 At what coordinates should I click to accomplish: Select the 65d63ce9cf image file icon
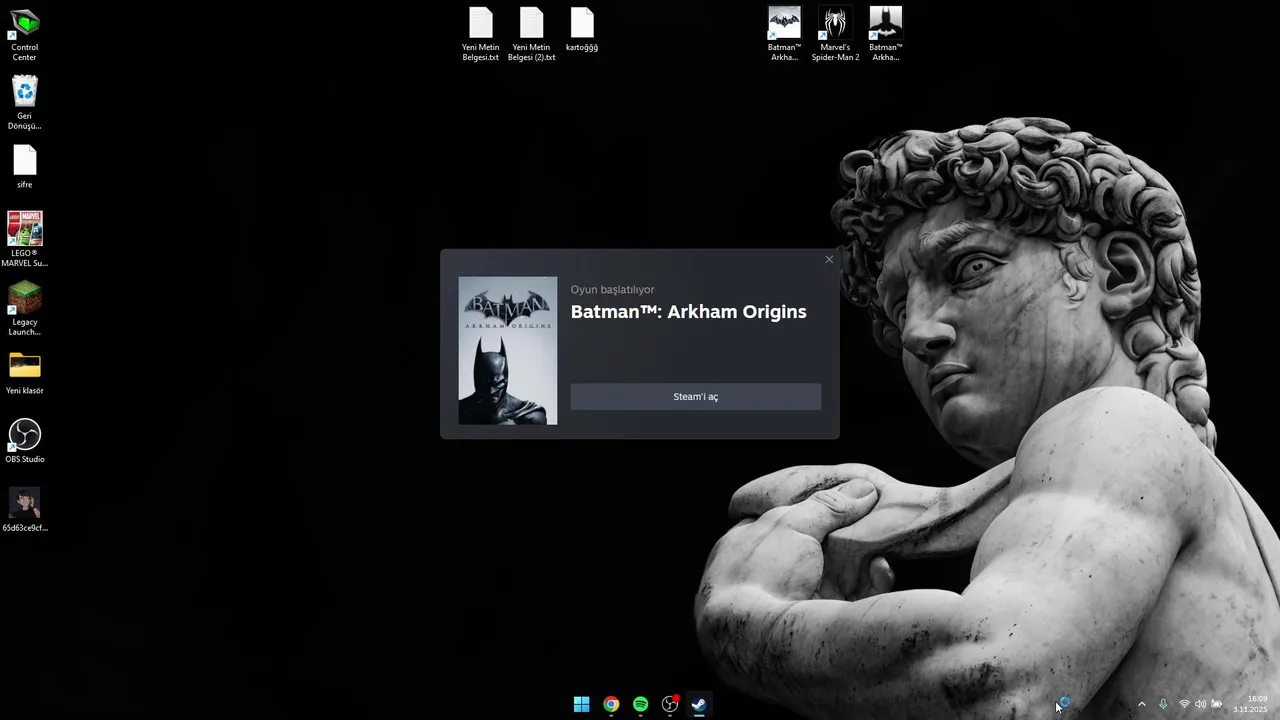pyautogui.click(x=24, y=510)
